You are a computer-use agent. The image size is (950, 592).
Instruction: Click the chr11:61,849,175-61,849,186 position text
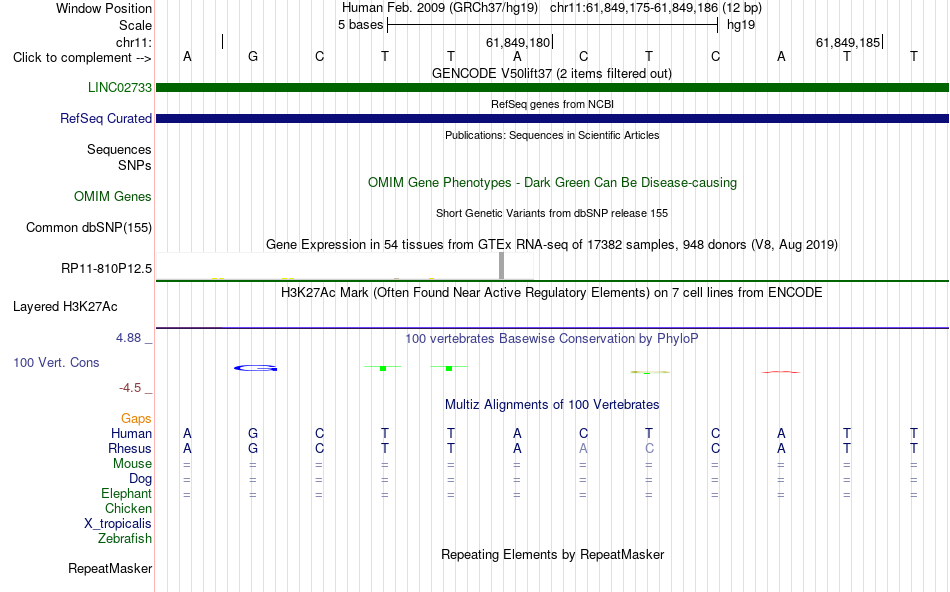coord(634,8)
